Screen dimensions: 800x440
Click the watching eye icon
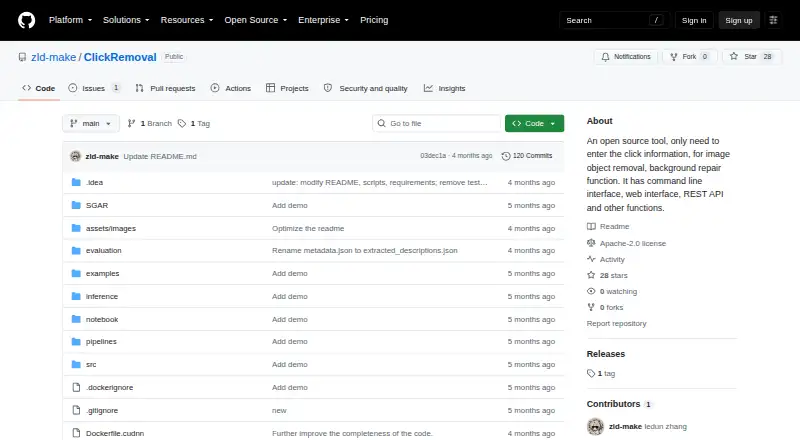(591, 291)
